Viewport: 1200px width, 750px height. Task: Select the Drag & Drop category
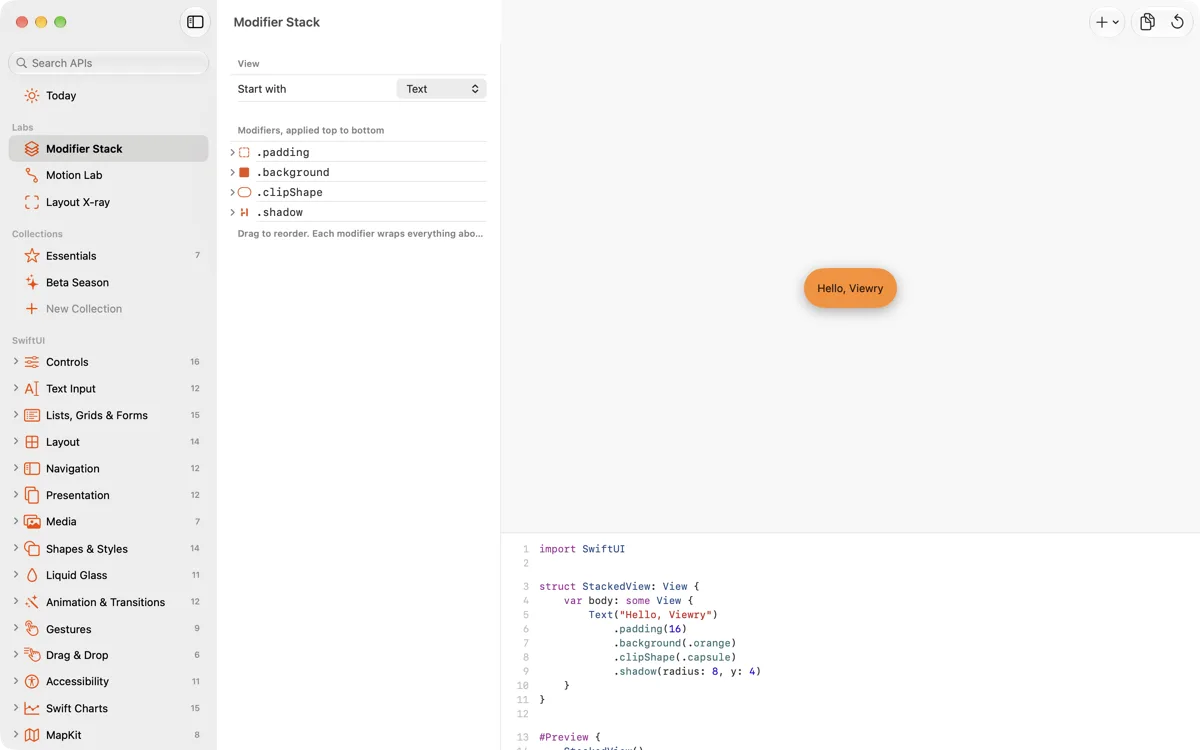coord(109,655)
